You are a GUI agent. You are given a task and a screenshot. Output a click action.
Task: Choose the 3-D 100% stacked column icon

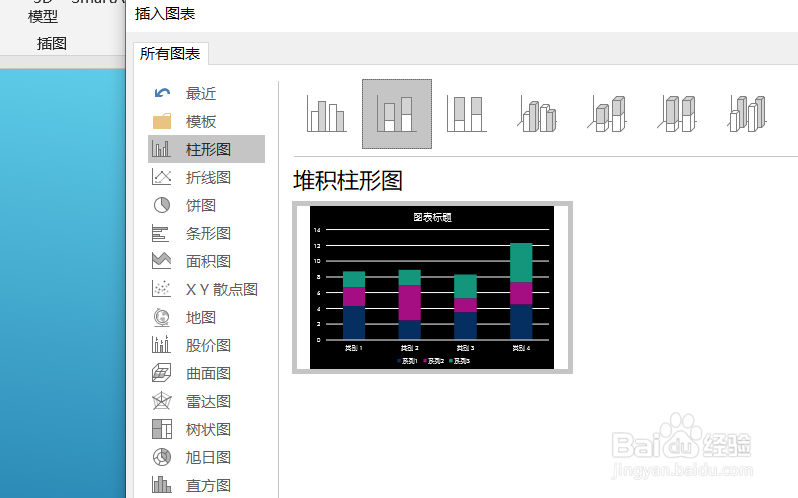point(677,114)
